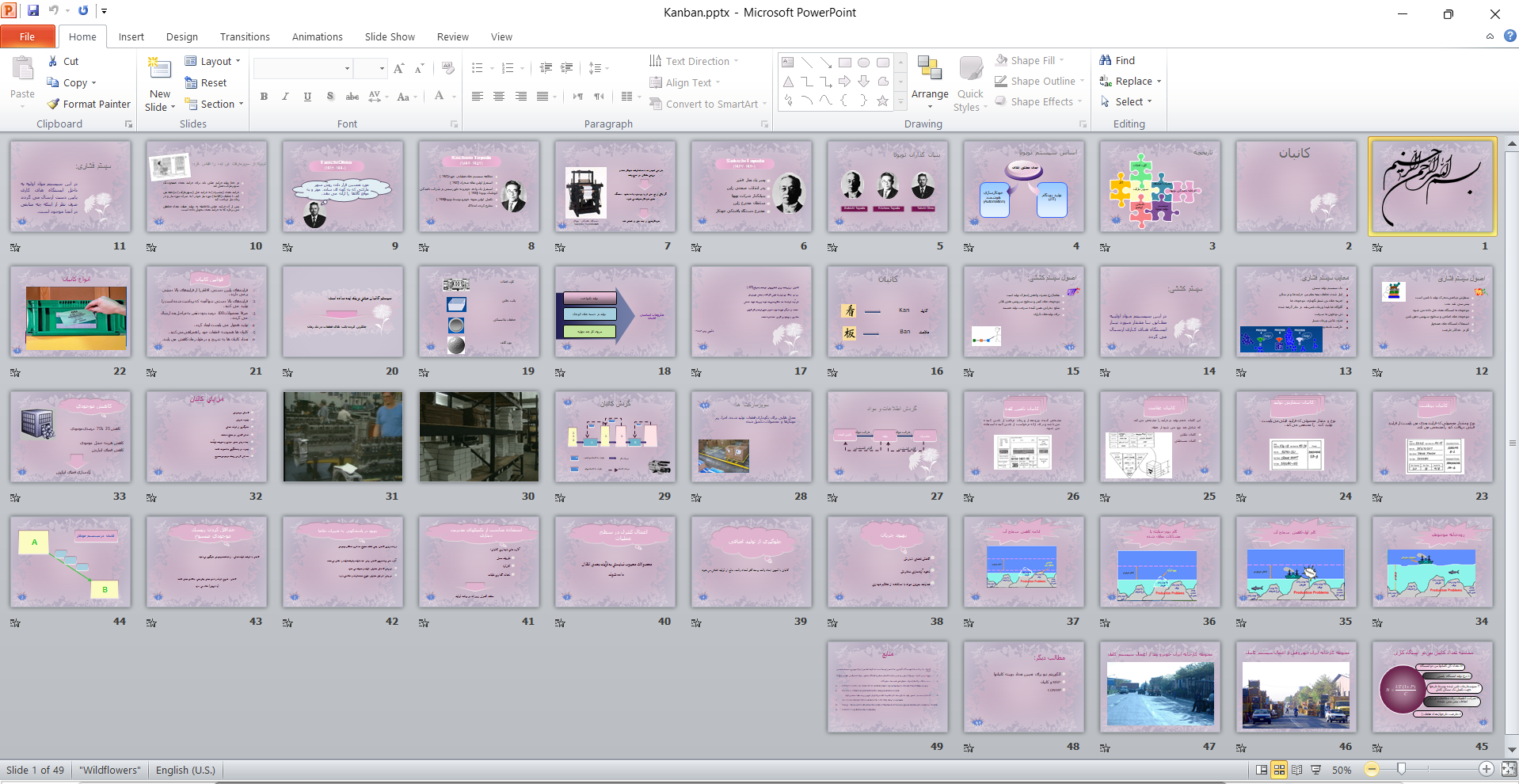Insert a New Slide
This screenshot has width=1519, height=784.
(x=160, y=83)
